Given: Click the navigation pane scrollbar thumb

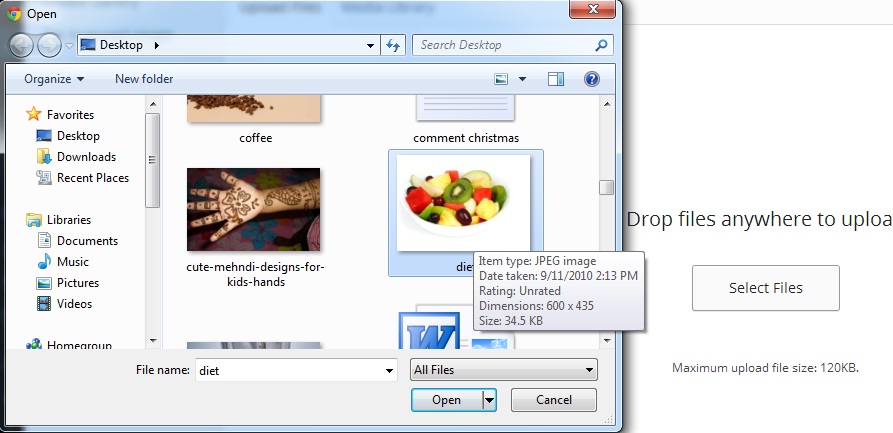Looking at the screenshot, I should (x=152, y=160).
